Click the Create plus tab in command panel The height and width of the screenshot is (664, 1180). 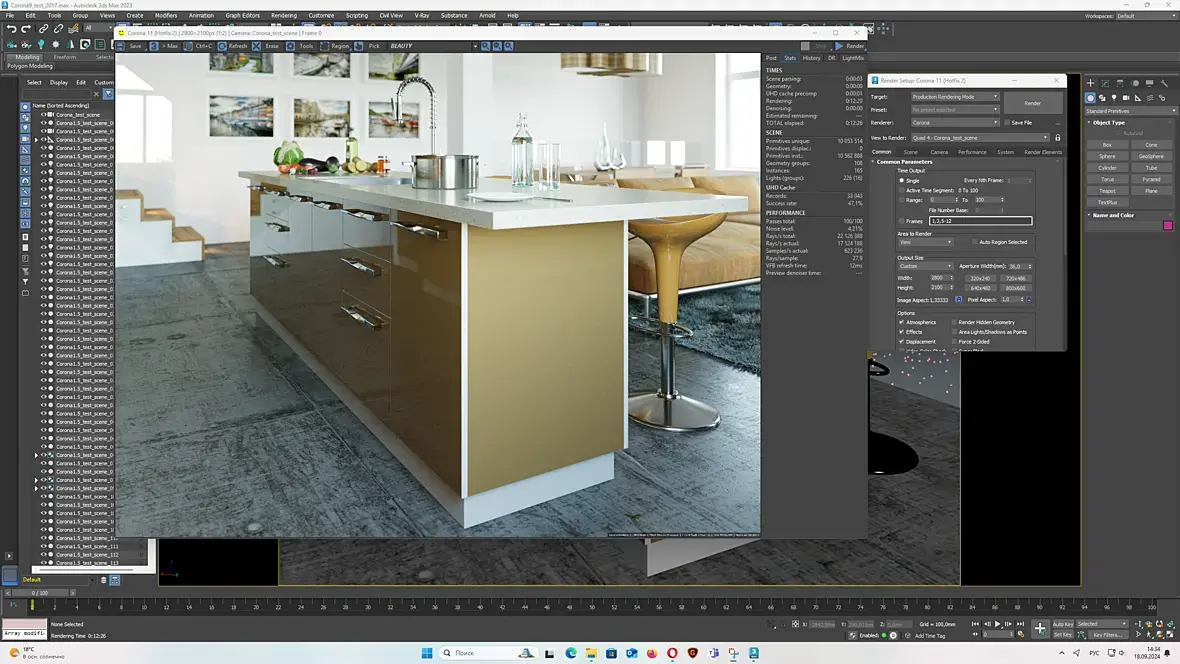[x=1090, y=84]
